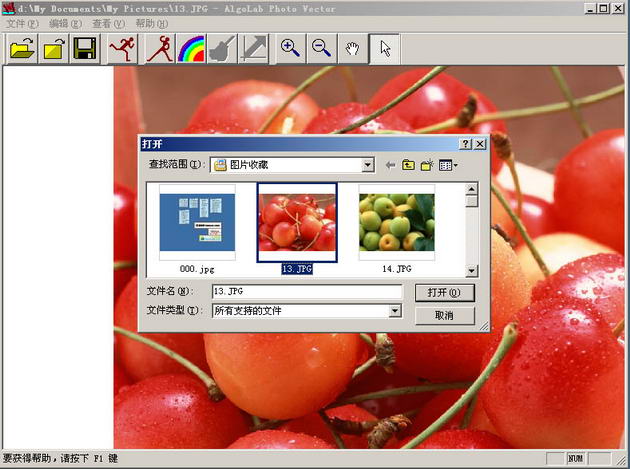This screenshot has height=469, width=630.
Task: Click the running man vectorize icon
Action: click(123, 49)
